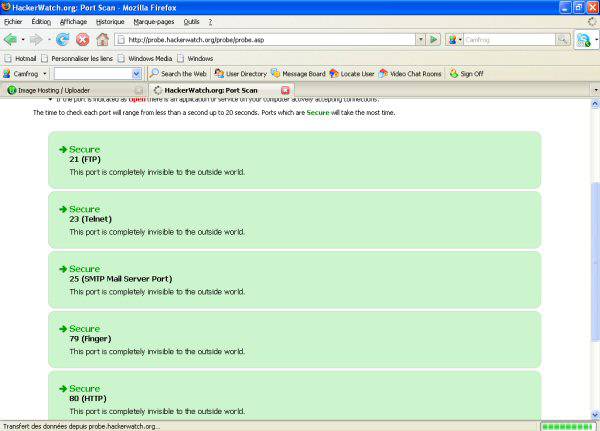Screen dimensions: 600x431
Task: Open the Édition menu
Action: (41, 22)
